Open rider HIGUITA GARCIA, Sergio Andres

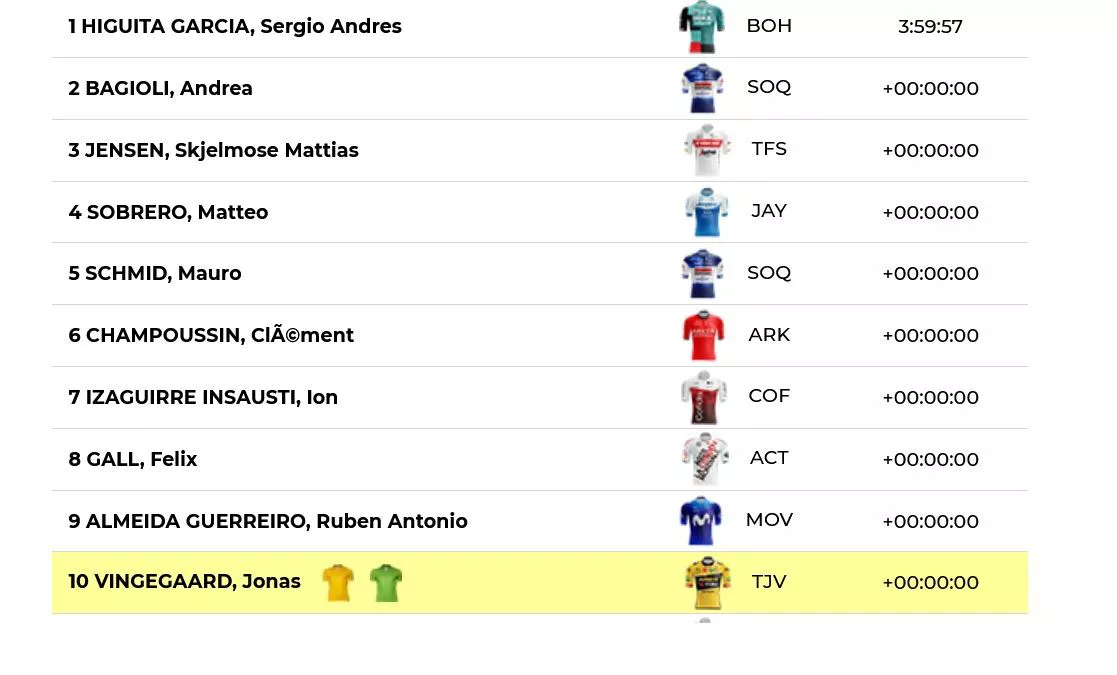[235, 27]
